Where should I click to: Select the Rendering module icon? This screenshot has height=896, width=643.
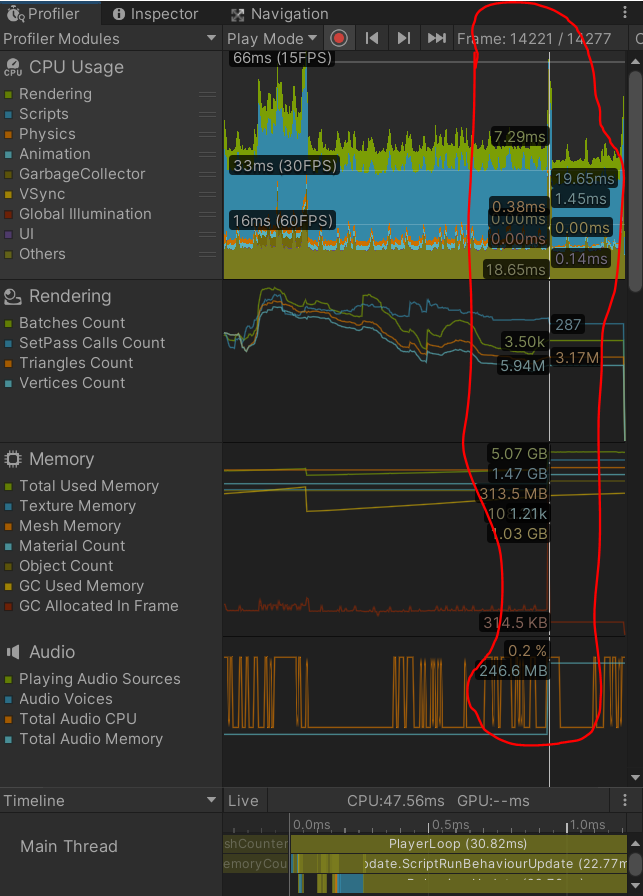coord(13,297)
